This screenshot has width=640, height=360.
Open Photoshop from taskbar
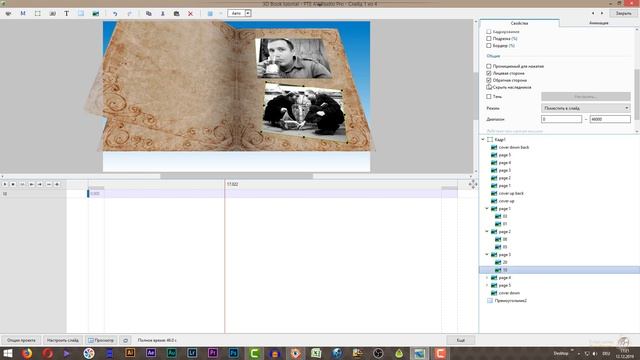point(233,353)
